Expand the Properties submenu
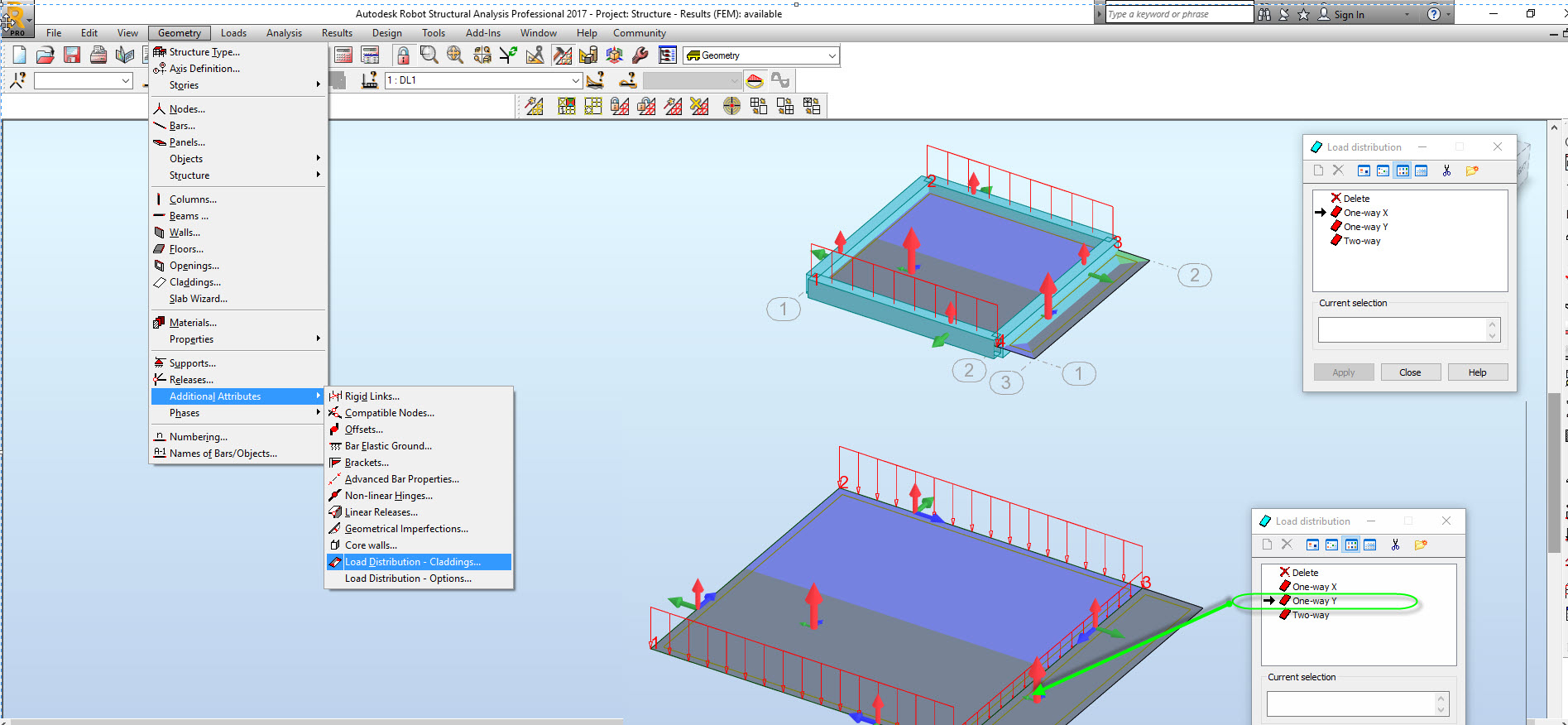The image size is (1568, 725). pyautogui.click(x=237, y=339)
